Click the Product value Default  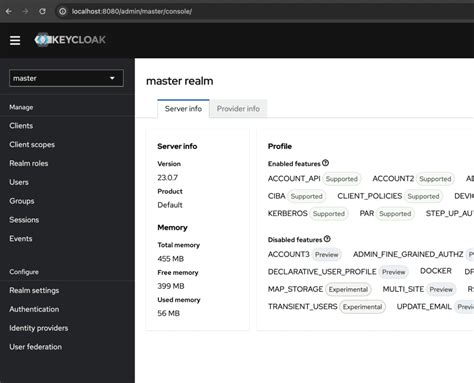(170, 205)
